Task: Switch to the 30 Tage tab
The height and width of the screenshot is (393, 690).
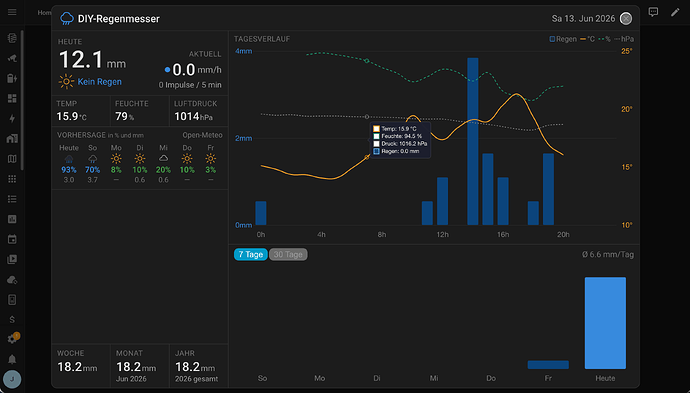Action: pos(288,254)
